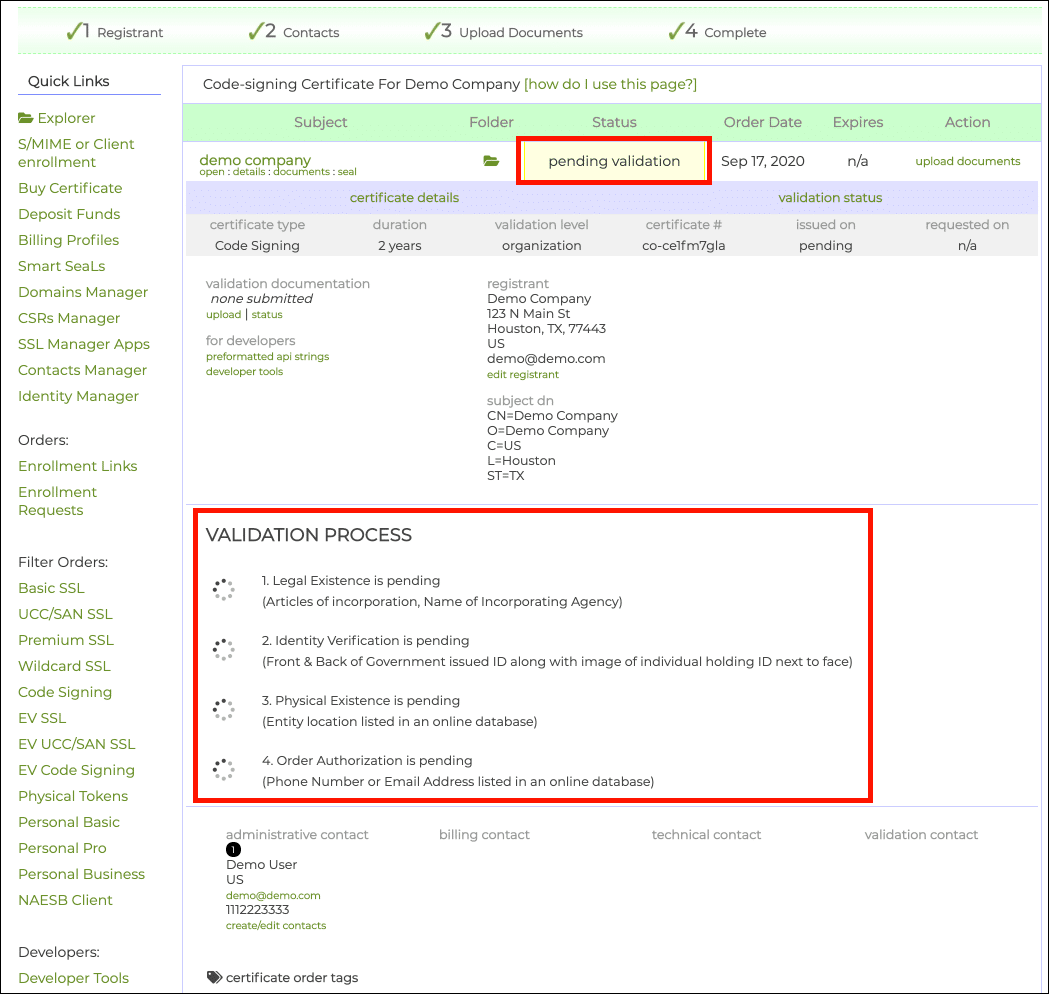This screenshot has height=994, width=1049.
Task: Click the Legal Existence pending spinner icon
Action: coord(224,590)
